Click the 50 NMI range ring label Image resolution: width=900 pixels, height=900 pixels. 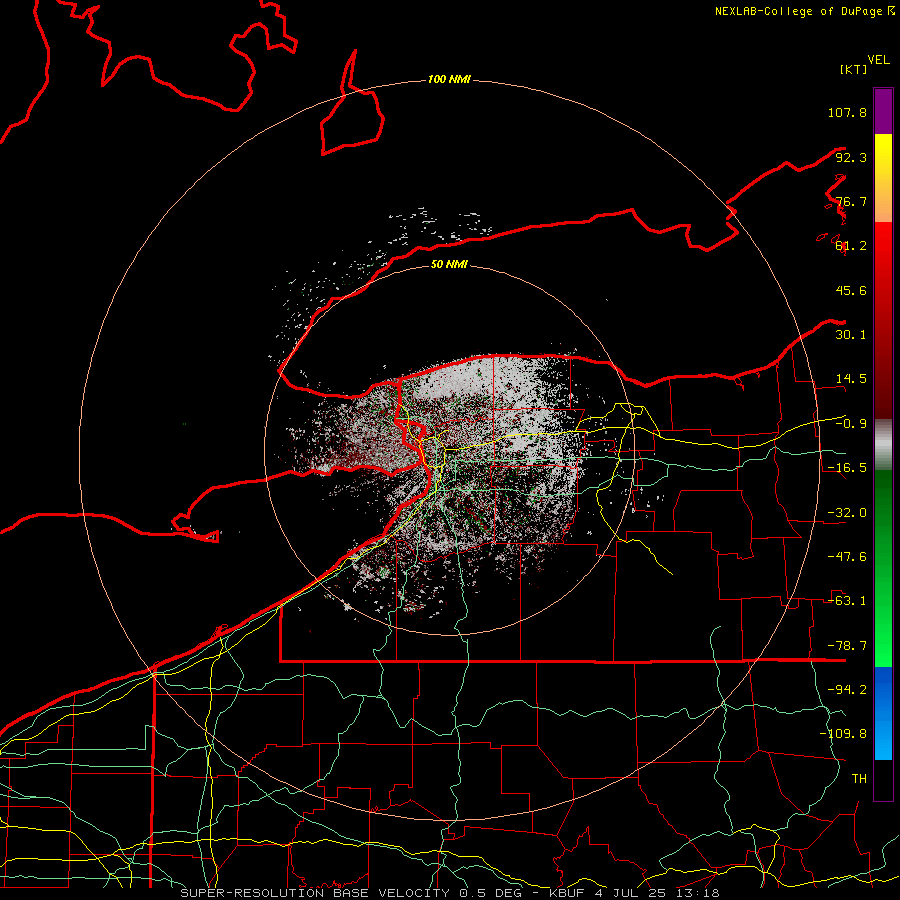point(449,264)
